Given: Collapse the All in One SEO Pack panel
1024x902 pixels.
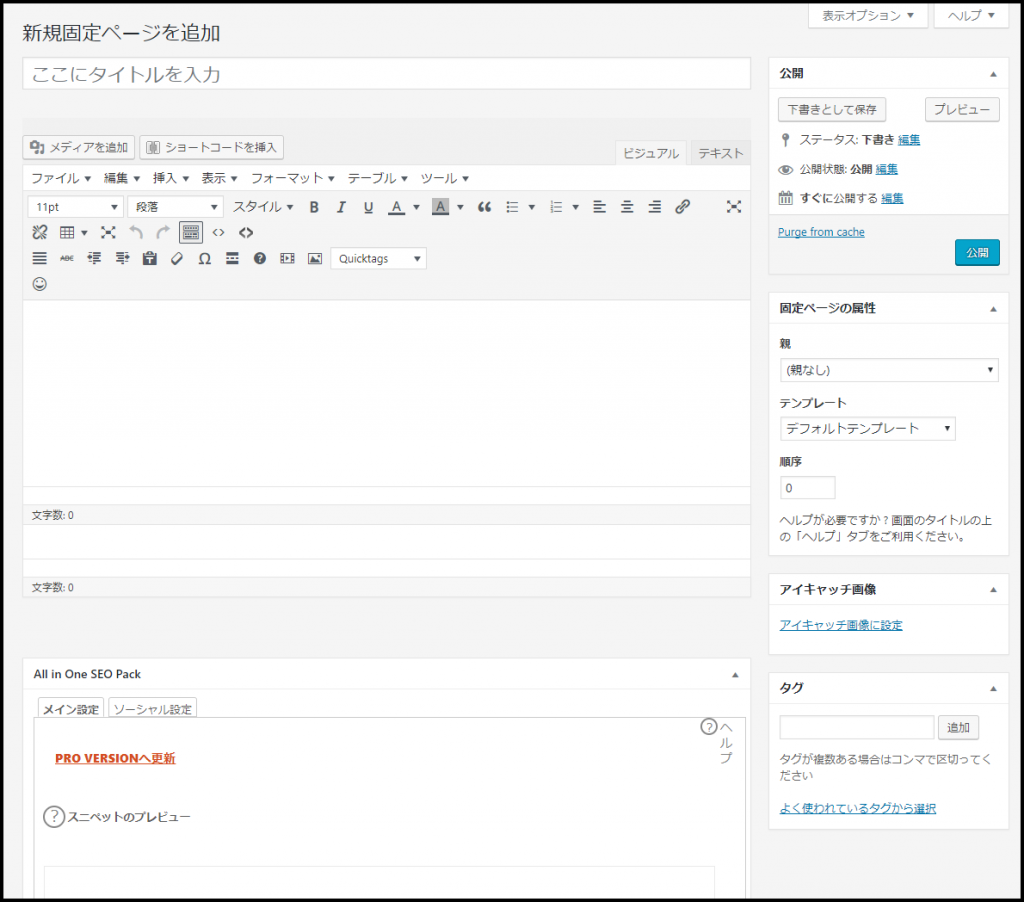Looking at the screenshot, I should tap(735, 675).
